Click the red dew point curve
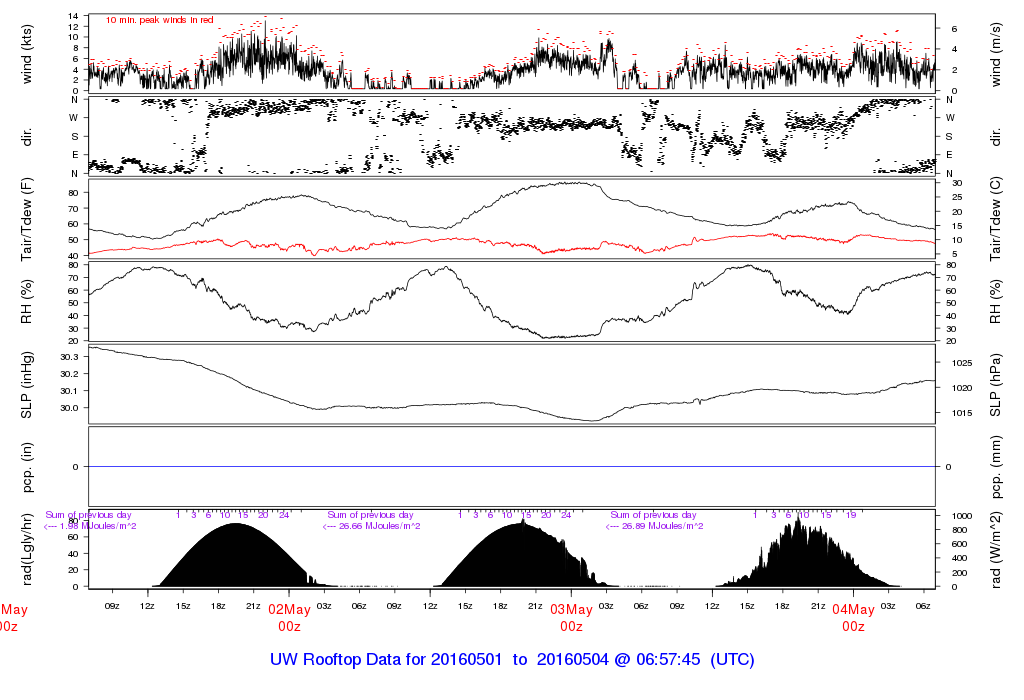Screen dimensions: 1024x700 click(x=512, y=244)
